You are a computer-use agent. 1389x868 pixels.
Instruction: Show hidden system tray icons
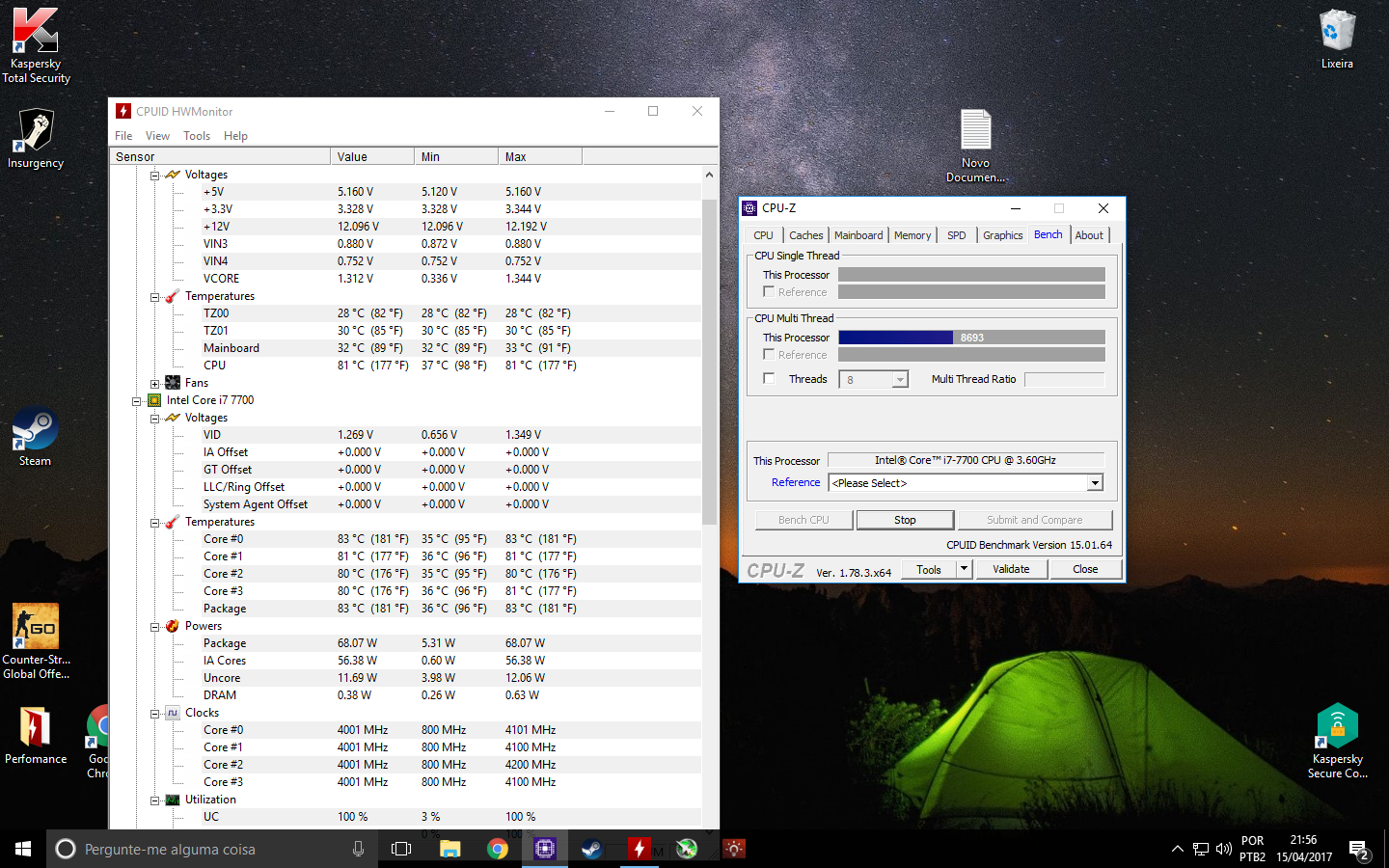coord(1177,849)
